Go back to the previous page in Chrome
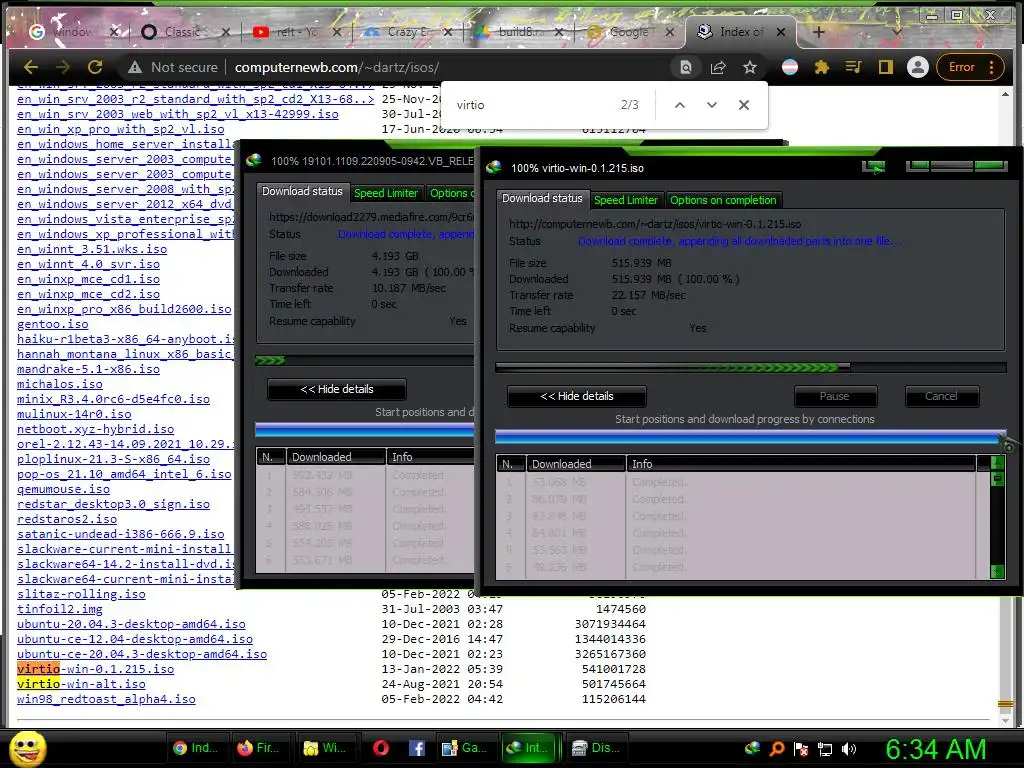Screen dimensions: 1024x768 pos(31,67)
